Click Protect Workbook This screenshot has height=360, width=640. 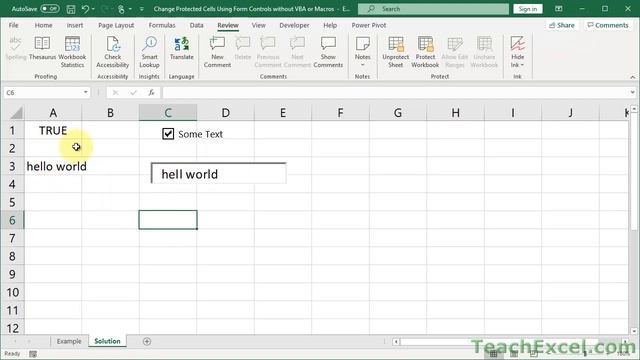tap(425, 52)
